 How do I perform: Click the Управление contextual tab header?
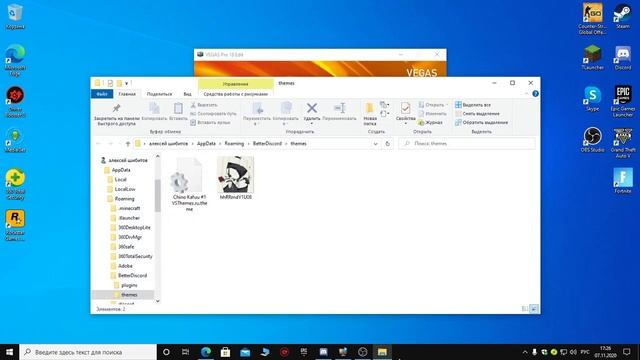[236, 84]
